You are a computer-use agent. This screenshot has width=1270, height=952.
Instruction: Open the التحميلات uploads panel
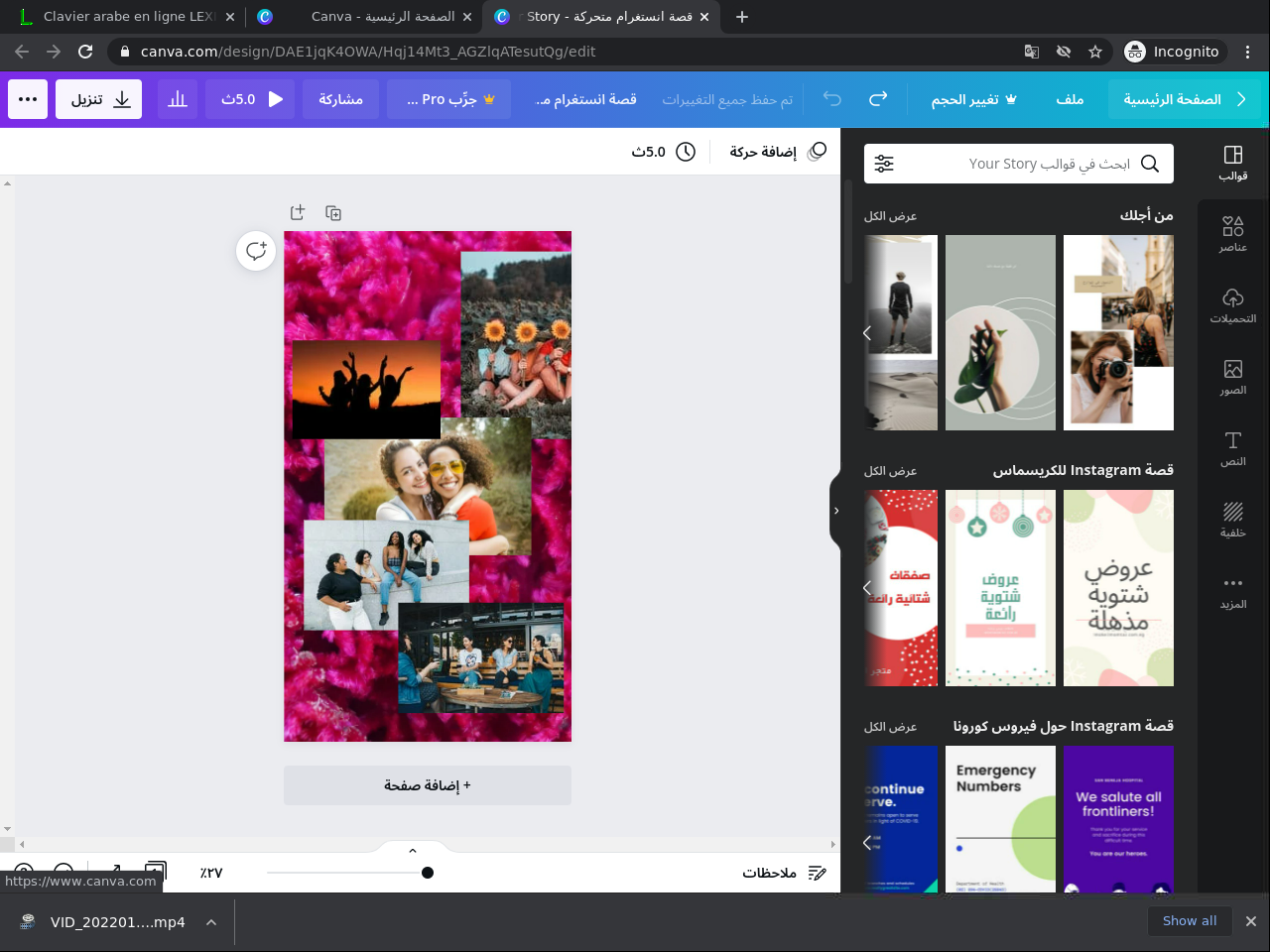1233,306
